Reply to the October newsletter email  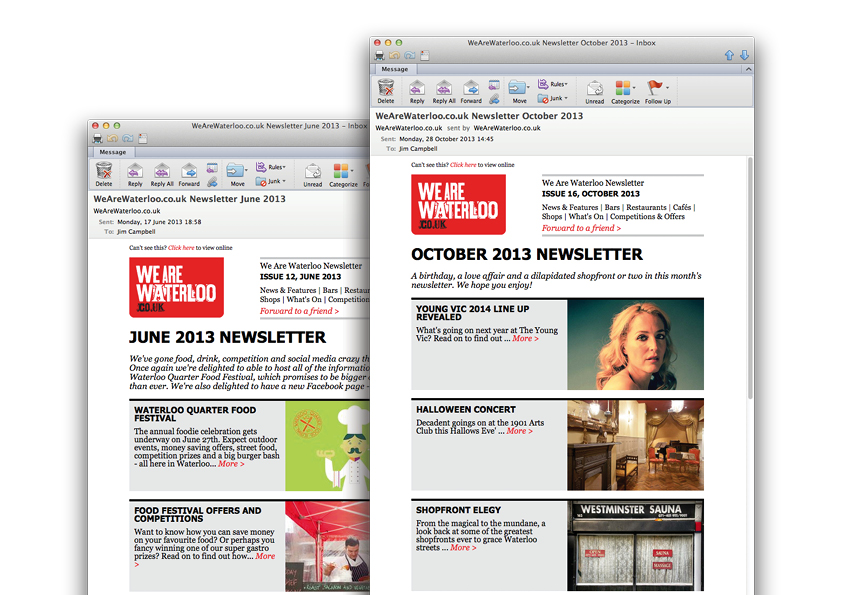coord(417,91)
